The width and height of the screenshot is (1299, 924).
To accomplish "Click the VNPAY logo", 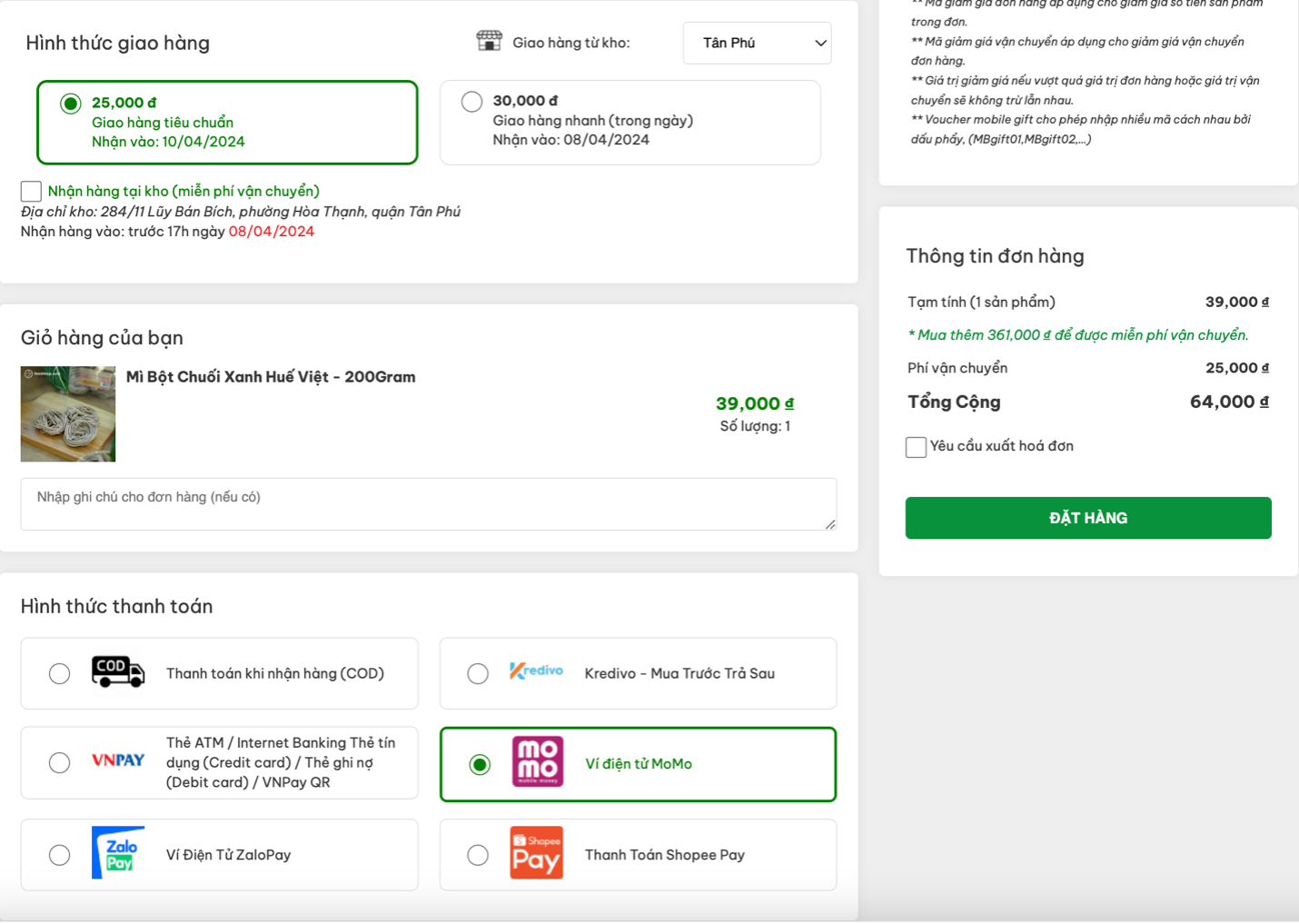I will 118,760.
